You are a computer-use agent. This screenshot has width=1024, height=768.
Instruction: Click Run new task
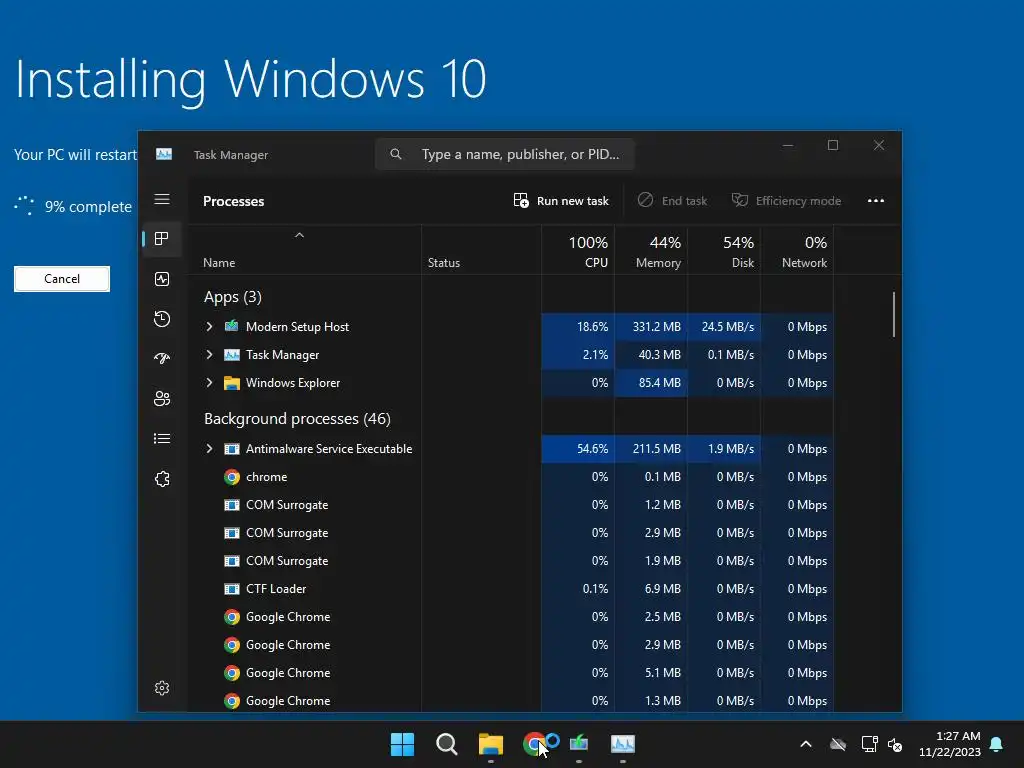click(561, 200)
